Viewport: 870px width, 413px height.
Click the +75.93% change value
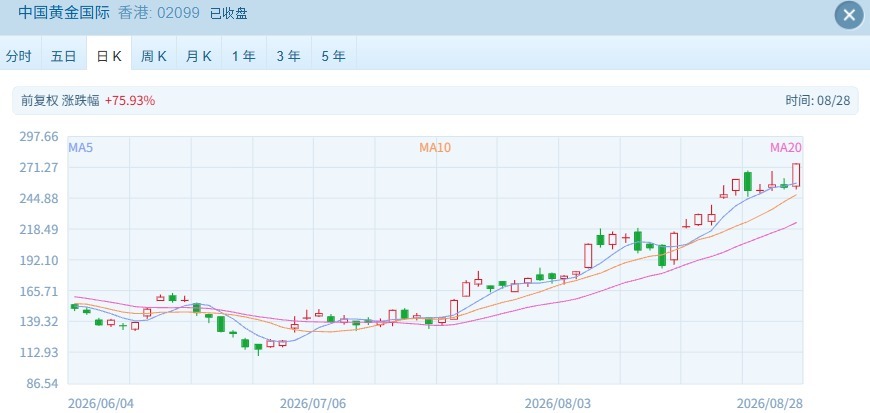point(130,100)
